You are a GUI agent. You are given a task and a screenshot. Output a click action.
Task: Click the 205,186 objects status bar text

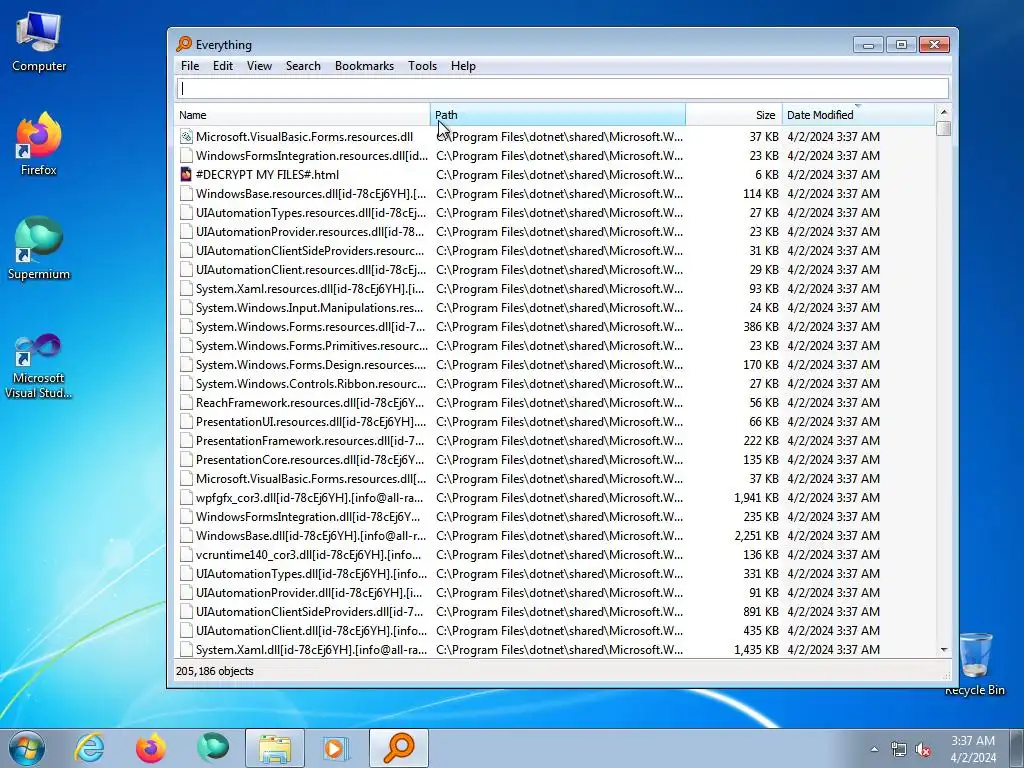[215, 671]
